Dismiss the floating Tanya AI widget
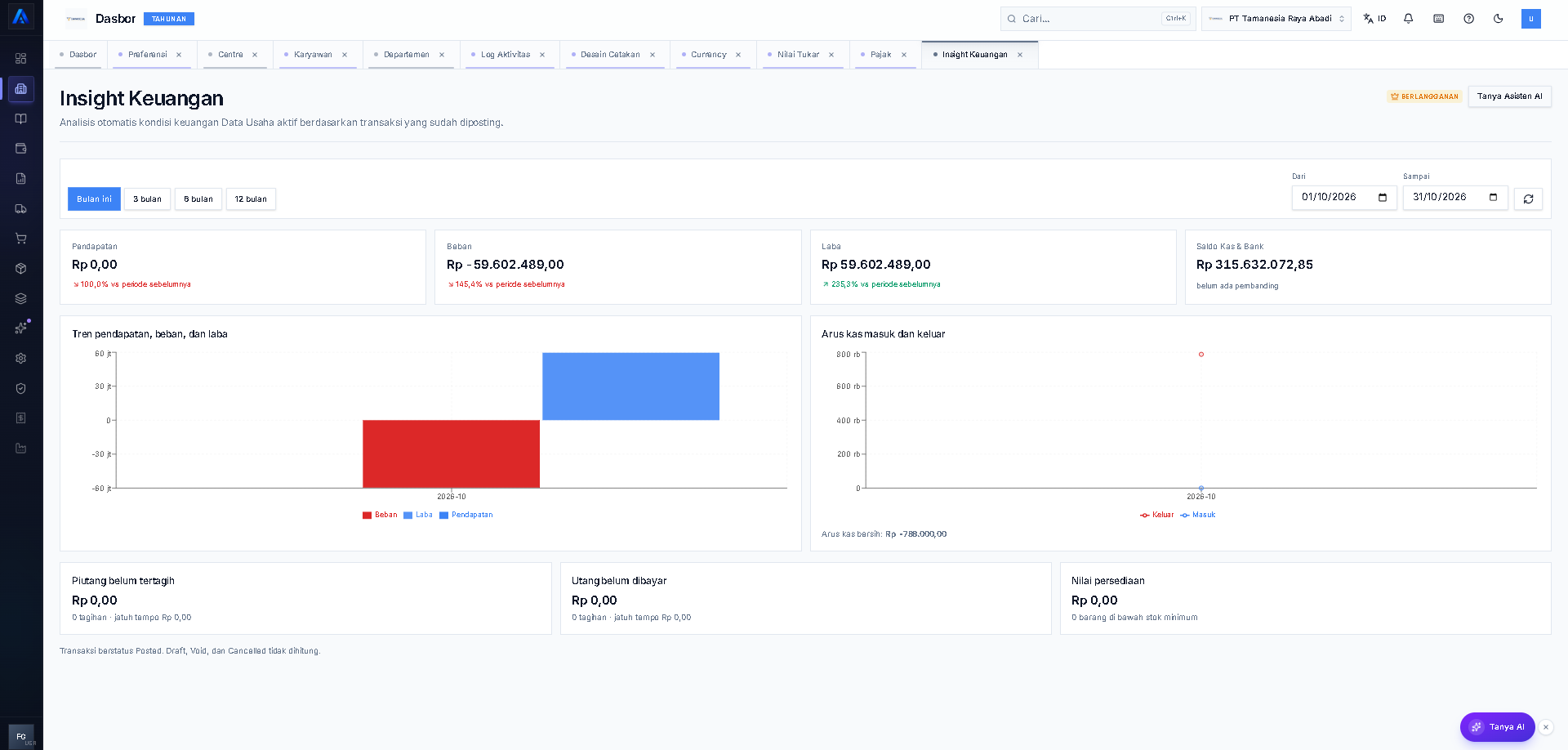Screen dimensions: 1568x750 pos(1546,727)
